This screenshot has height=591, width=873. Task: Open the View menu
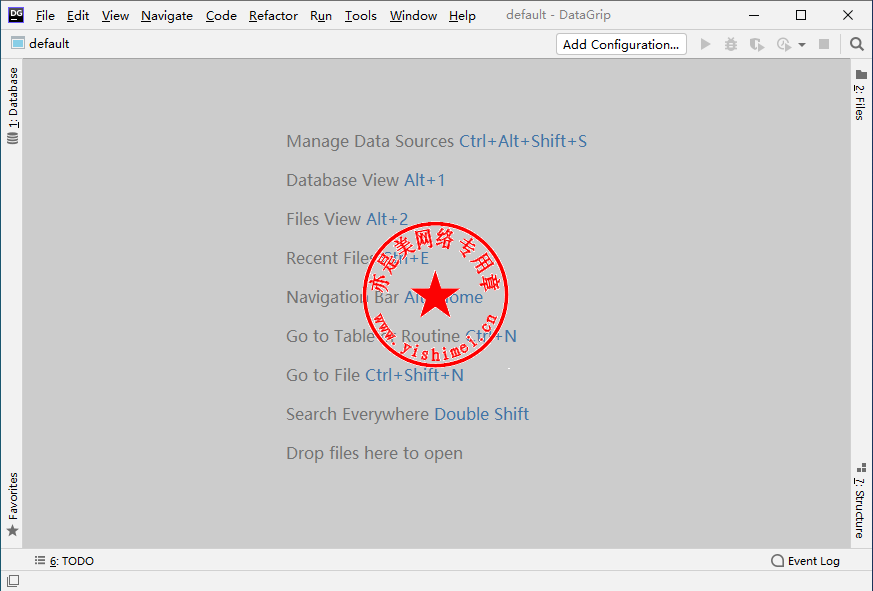pos(115,16)
